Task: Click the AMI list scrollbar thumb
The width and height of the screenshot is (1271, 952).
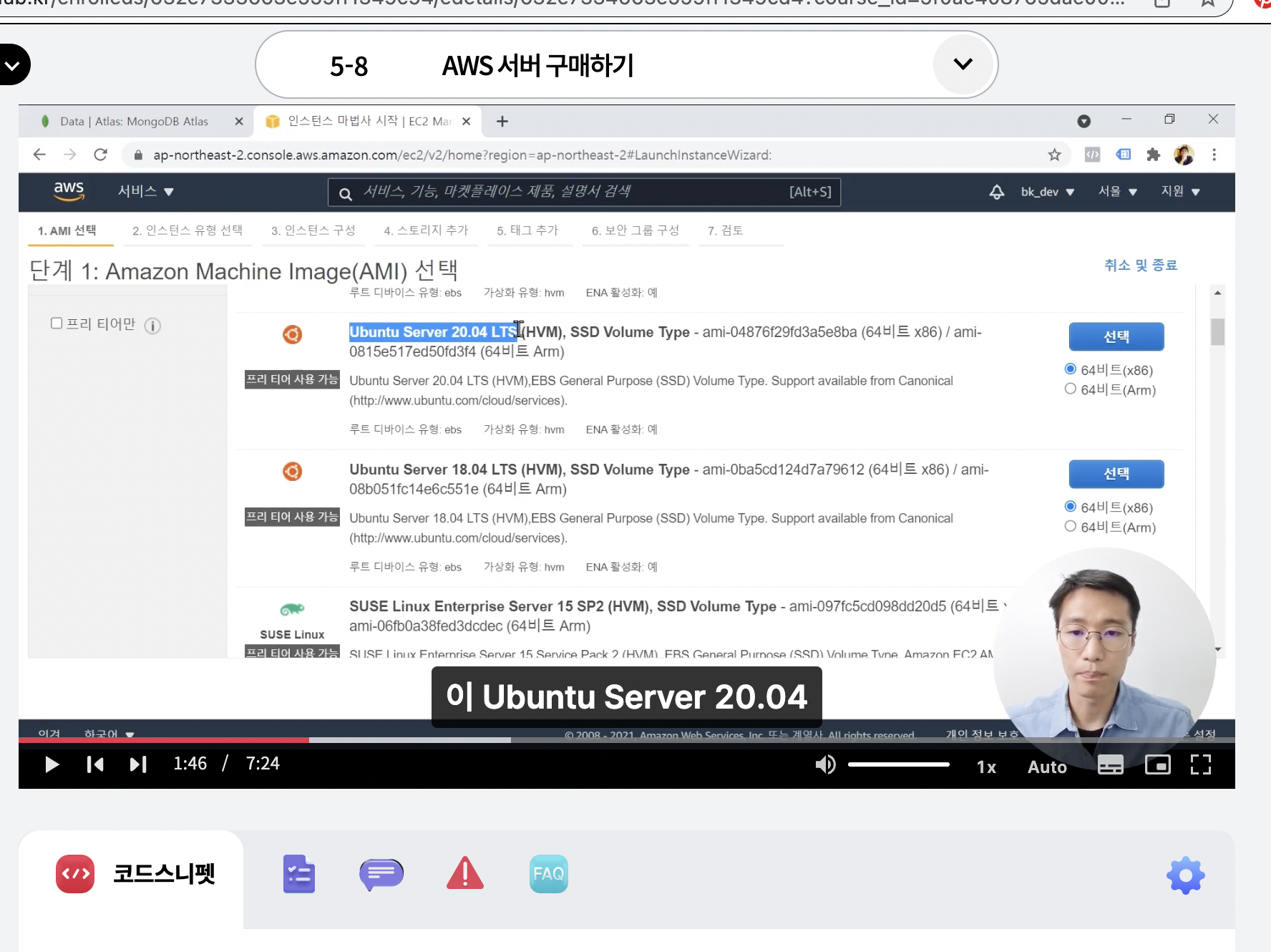Action: 1217,331
